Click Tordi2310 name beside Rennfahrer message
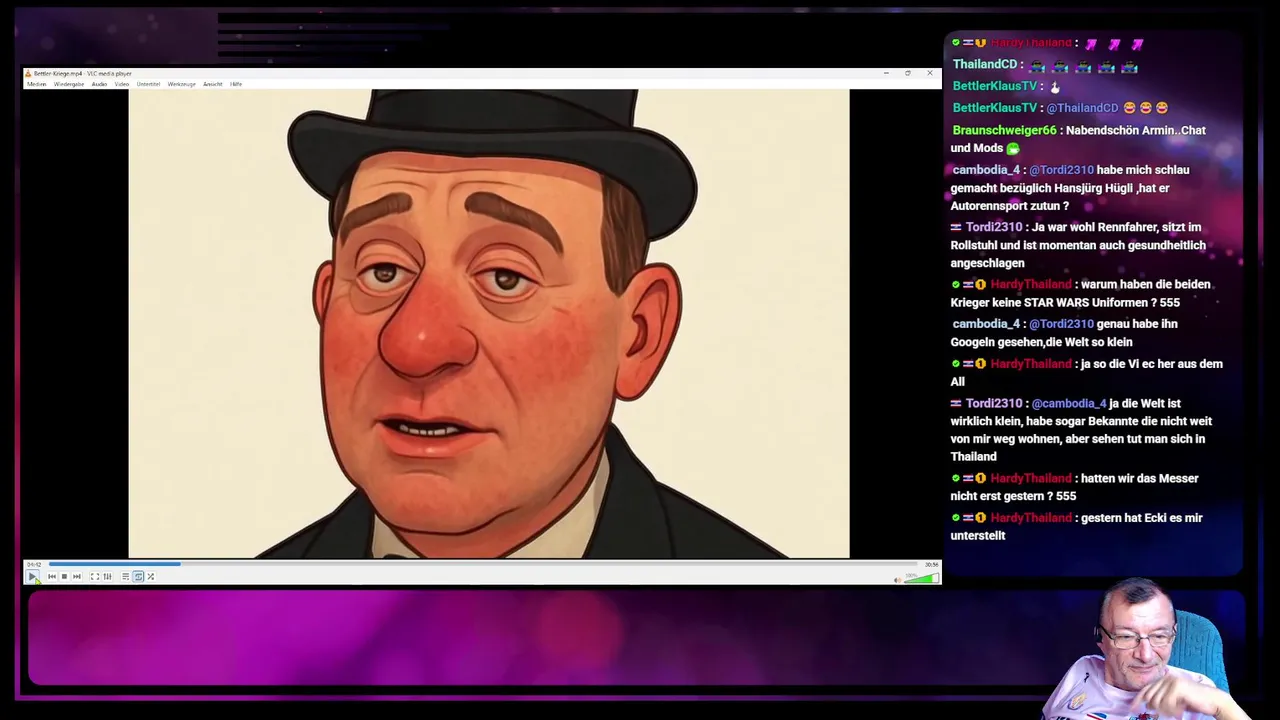The height and width of the screenshot is (720, 1280). point(994,228)
